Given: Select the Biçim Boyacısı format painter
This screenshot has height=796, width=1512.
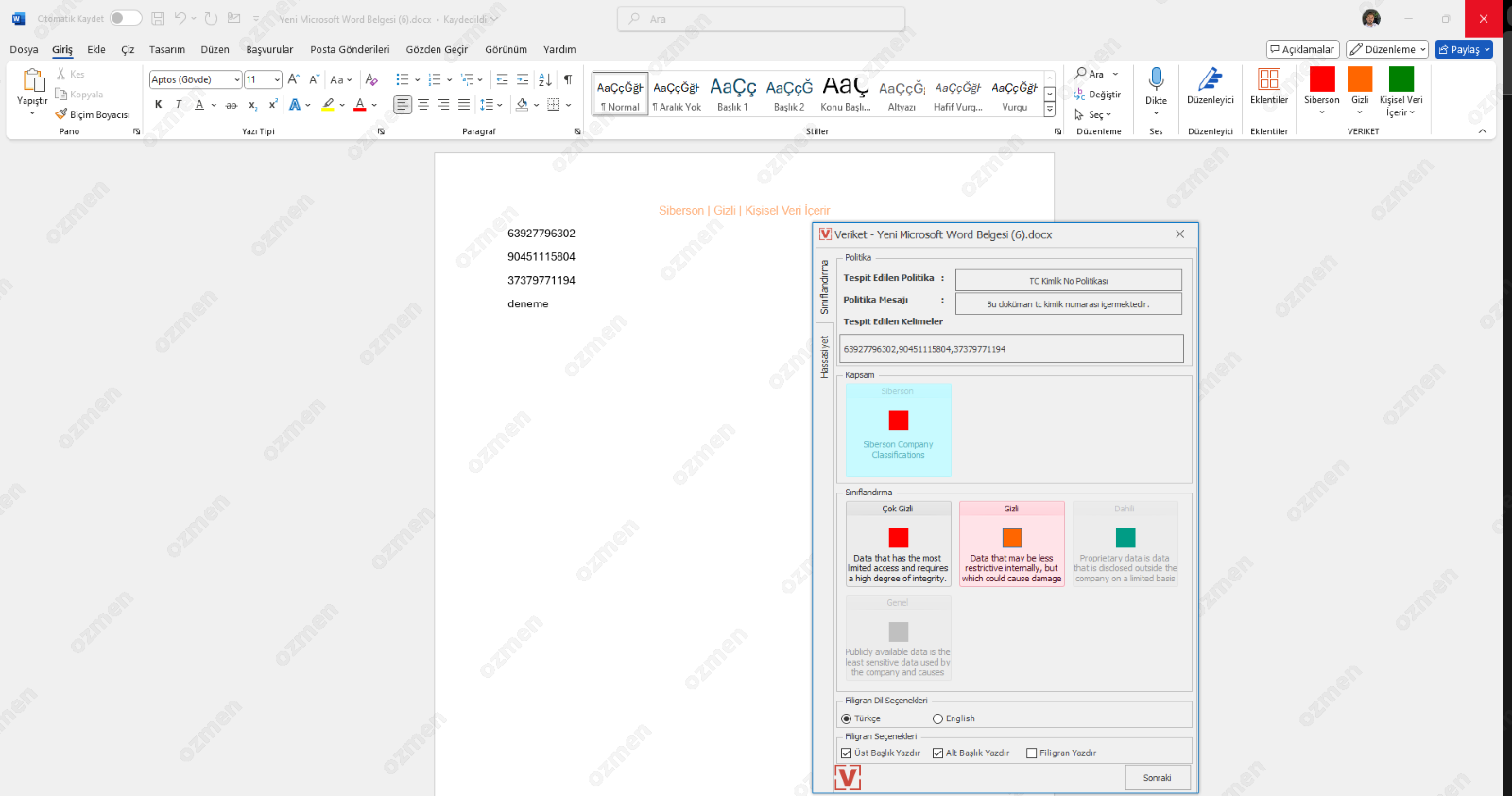Looking at the screenshot, I should coord(93,114).
